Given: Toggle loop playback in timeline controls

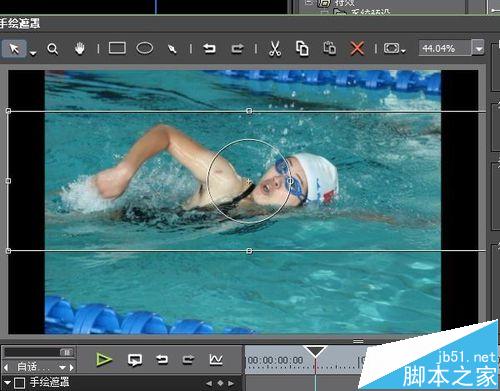Looking at the screenshot, I should click(x=135, y=360).
